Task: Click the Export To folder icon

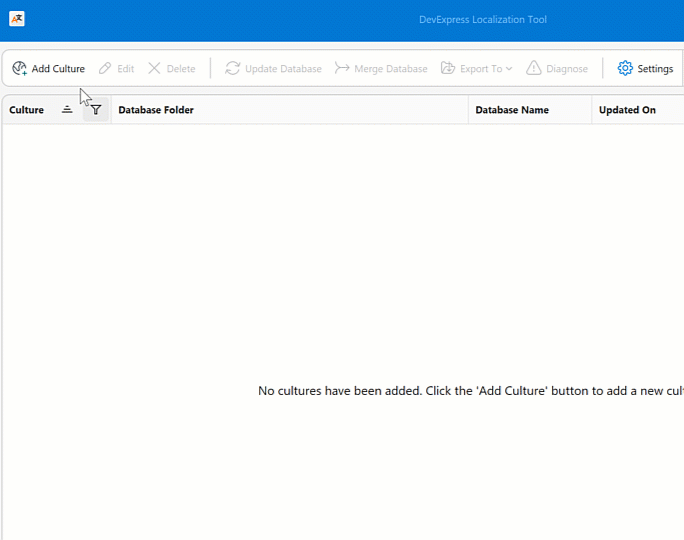Action: coord(448,68)
